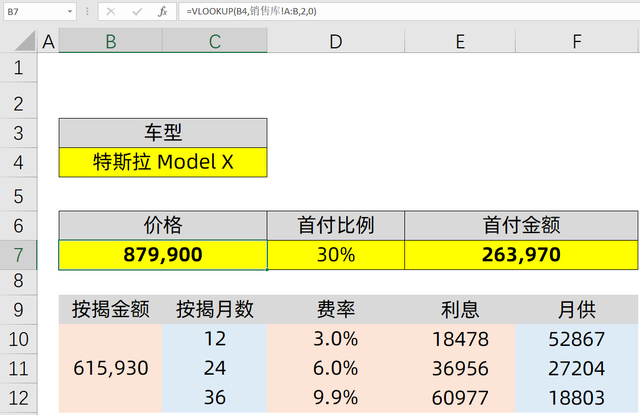Select row 9 header

(x=18, y=310)
